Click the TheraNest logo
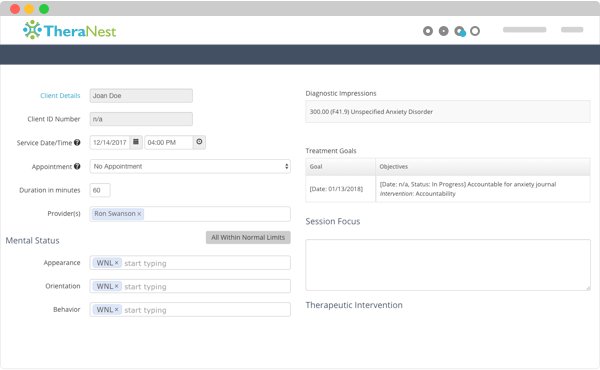This screenshot has width=600, height=370. [x=70, y=30]
